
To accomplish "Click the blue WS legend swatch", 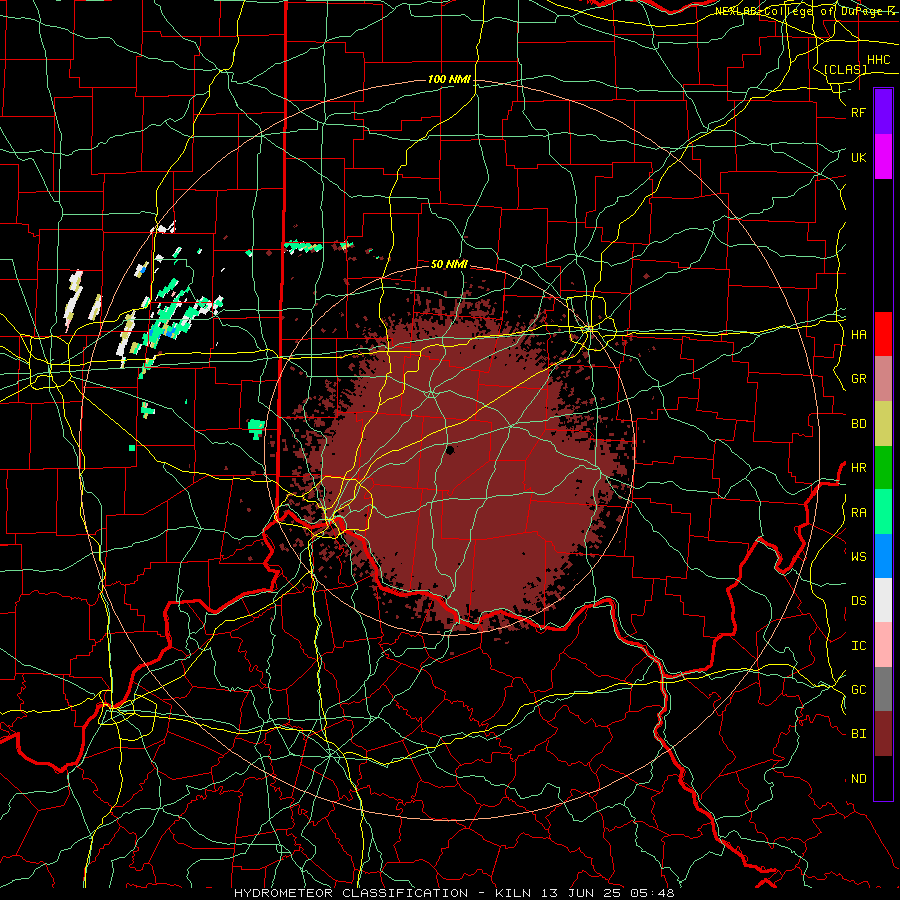I will tap(883, 556).
